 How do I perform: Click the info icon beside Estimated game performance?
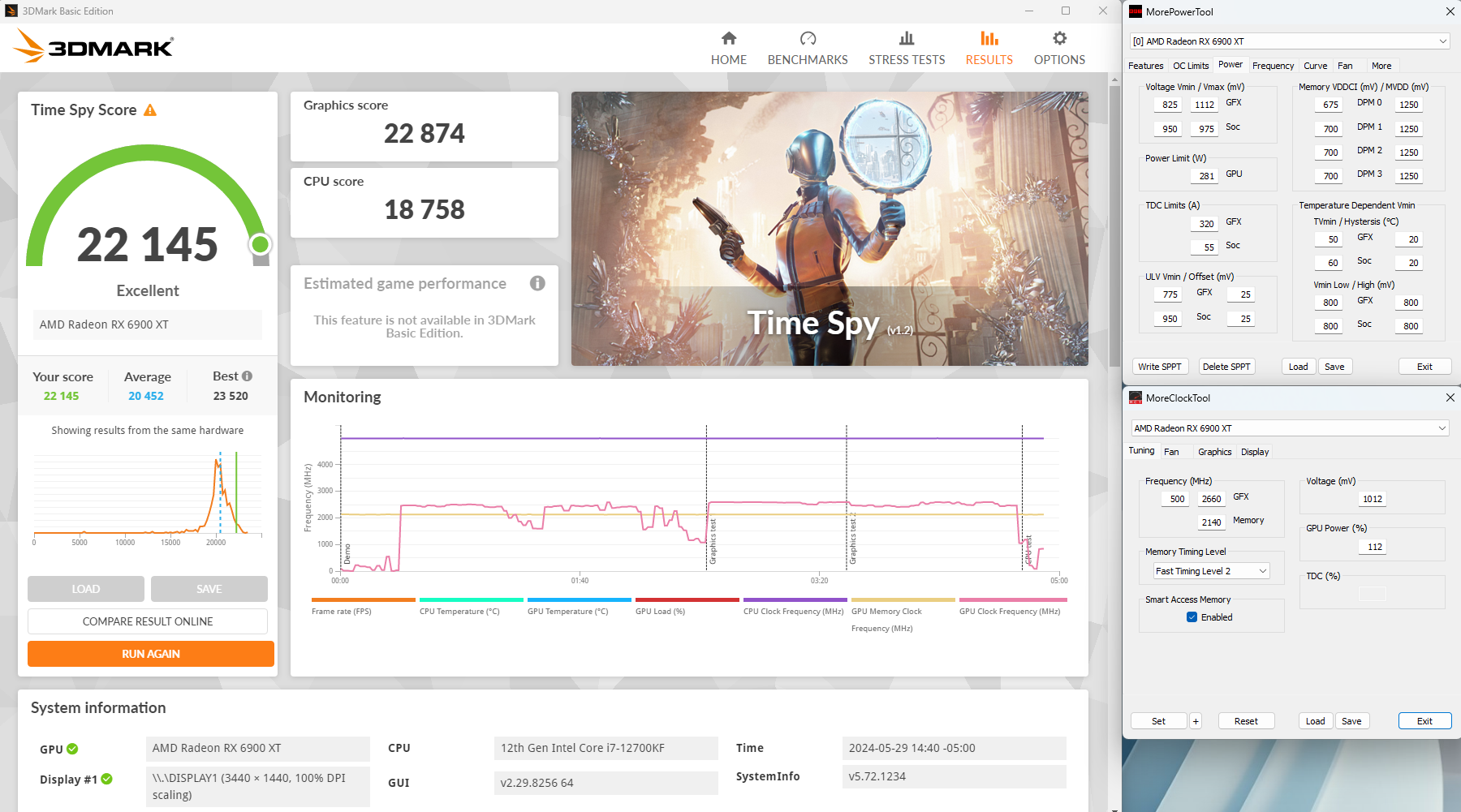point(537,283)
